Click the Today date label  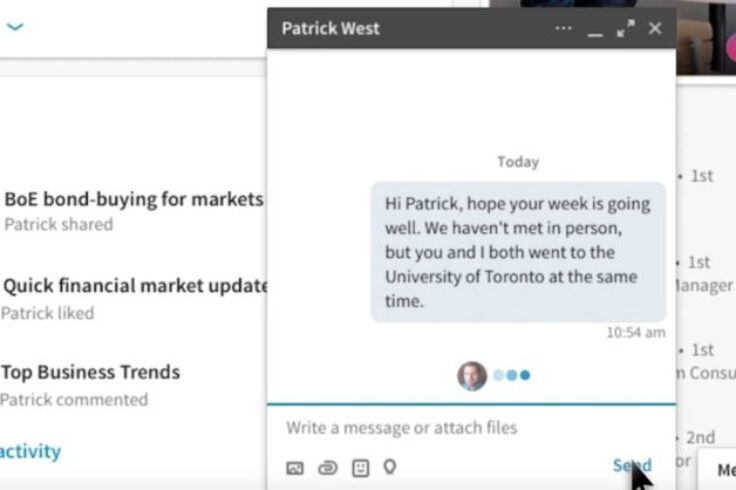coord(518,161)
